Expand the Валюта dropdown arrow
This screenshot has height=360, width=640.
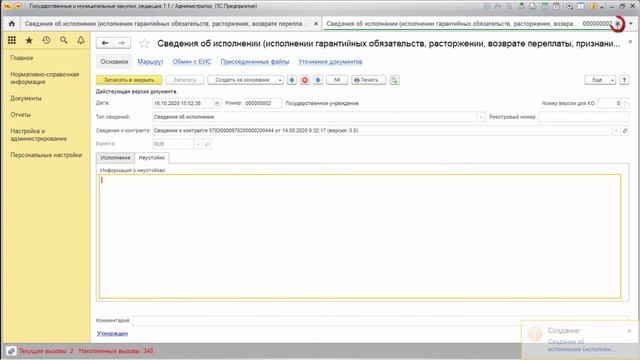coord(198,144)
